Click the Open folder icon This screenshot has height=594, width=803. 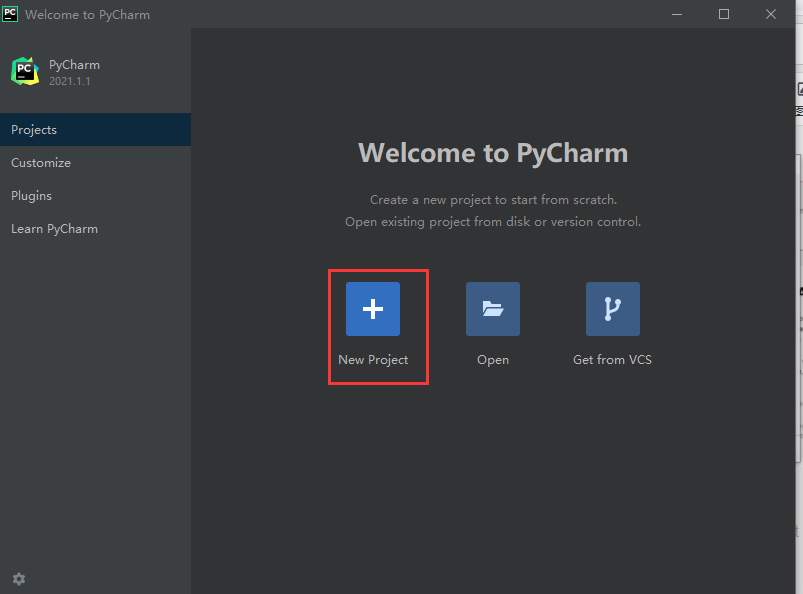(493, 309)
